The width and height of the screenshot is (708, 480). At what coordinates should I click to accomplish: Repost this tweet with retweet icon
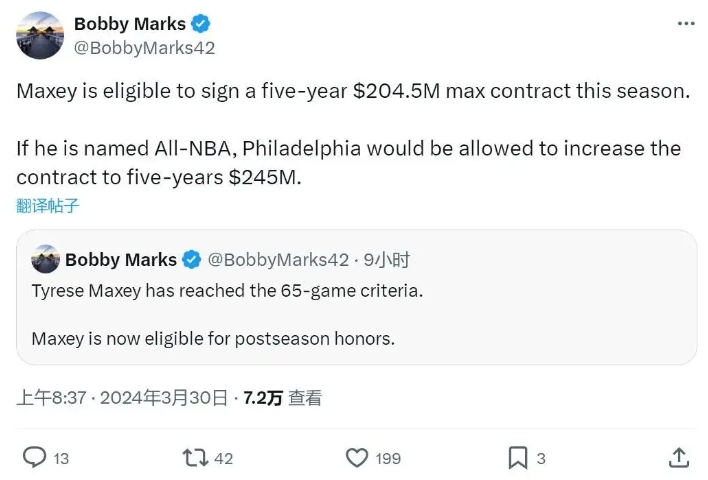pyautogui.click(x=195, y=457)
